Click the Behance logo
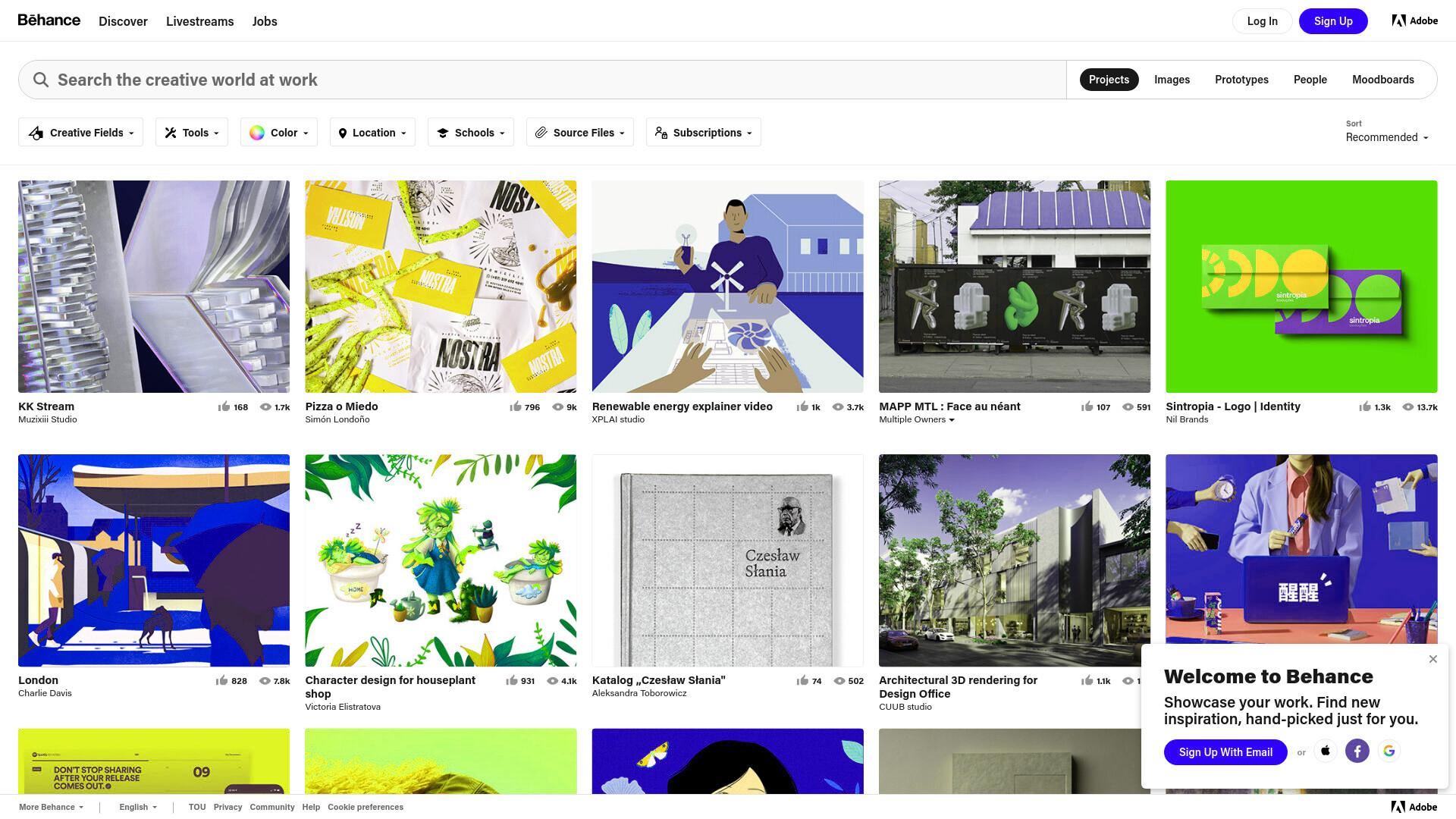This screenshot has width=1456, height=819. point(49,20)
